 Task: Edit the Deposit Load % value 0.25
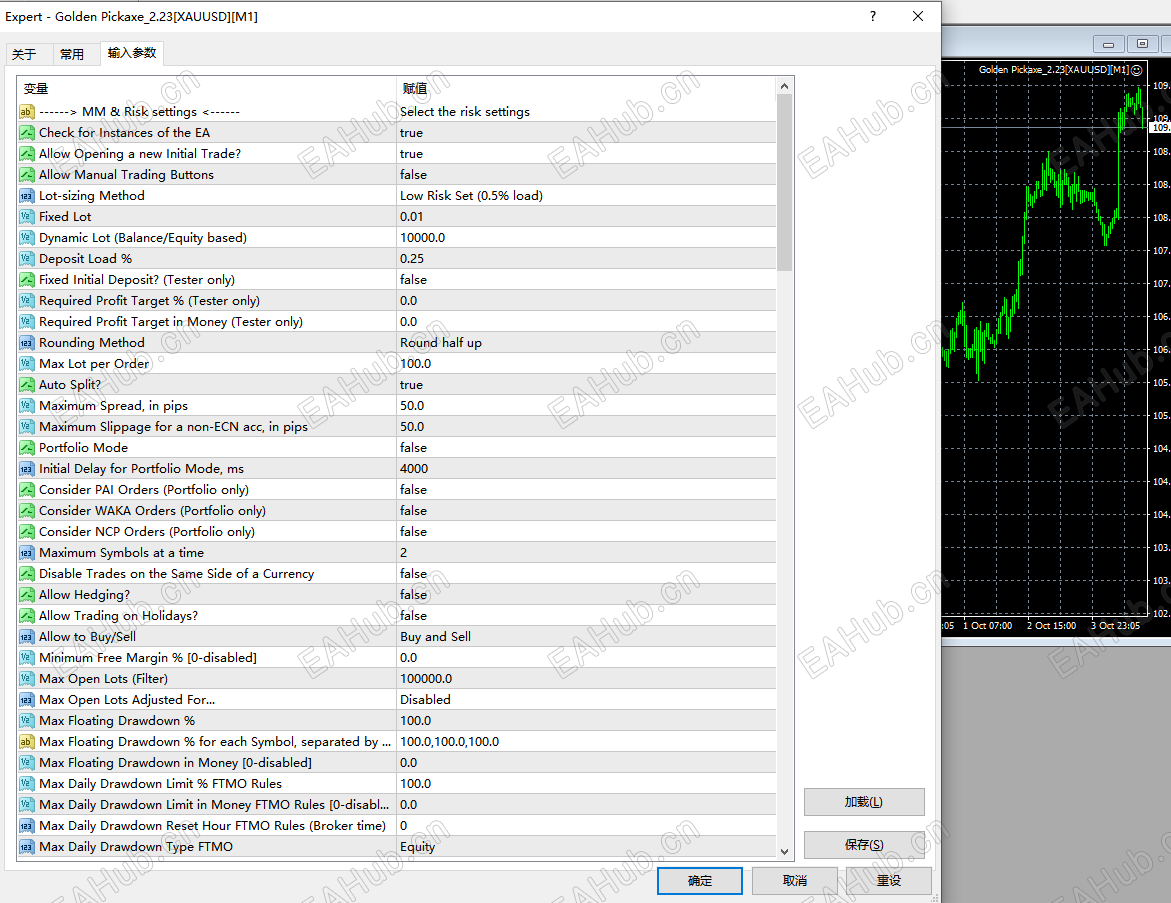(x=586, y=258)
